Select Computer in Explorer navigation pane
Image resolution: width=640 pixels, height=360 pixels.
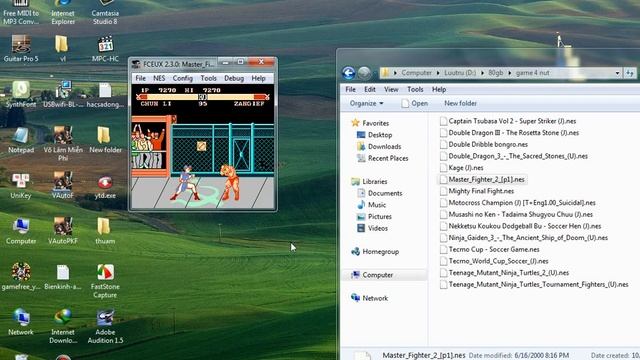(372, 275)
